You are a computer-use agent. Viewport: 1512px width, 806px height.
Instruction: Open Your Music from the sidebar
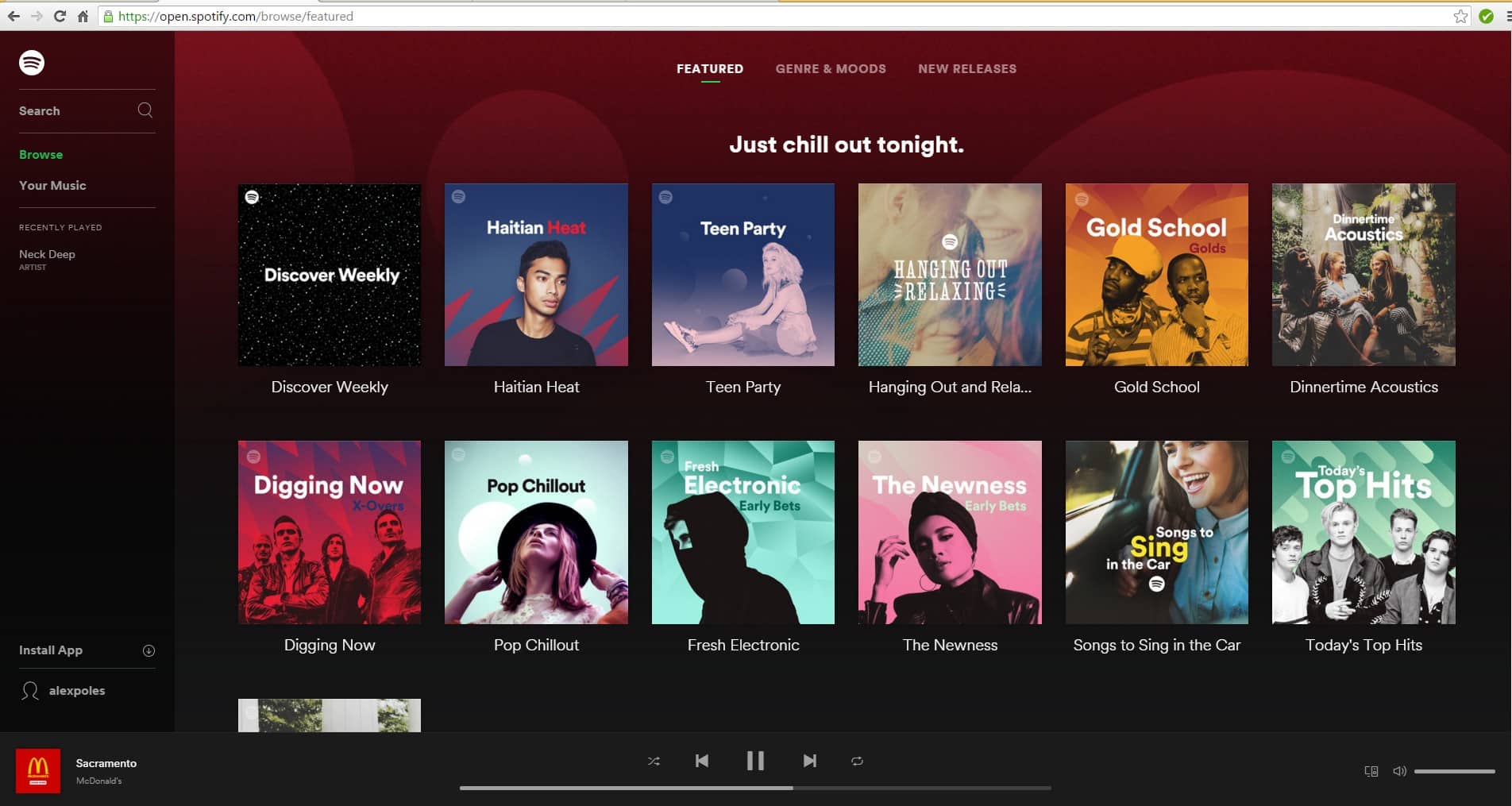coord(52,185)
